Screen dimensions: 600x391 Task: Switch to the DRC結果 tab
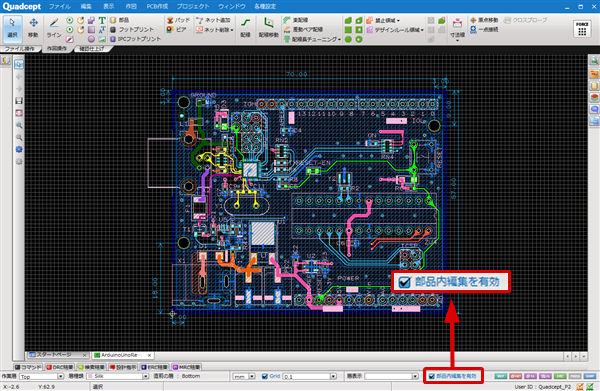click(60, 367)
